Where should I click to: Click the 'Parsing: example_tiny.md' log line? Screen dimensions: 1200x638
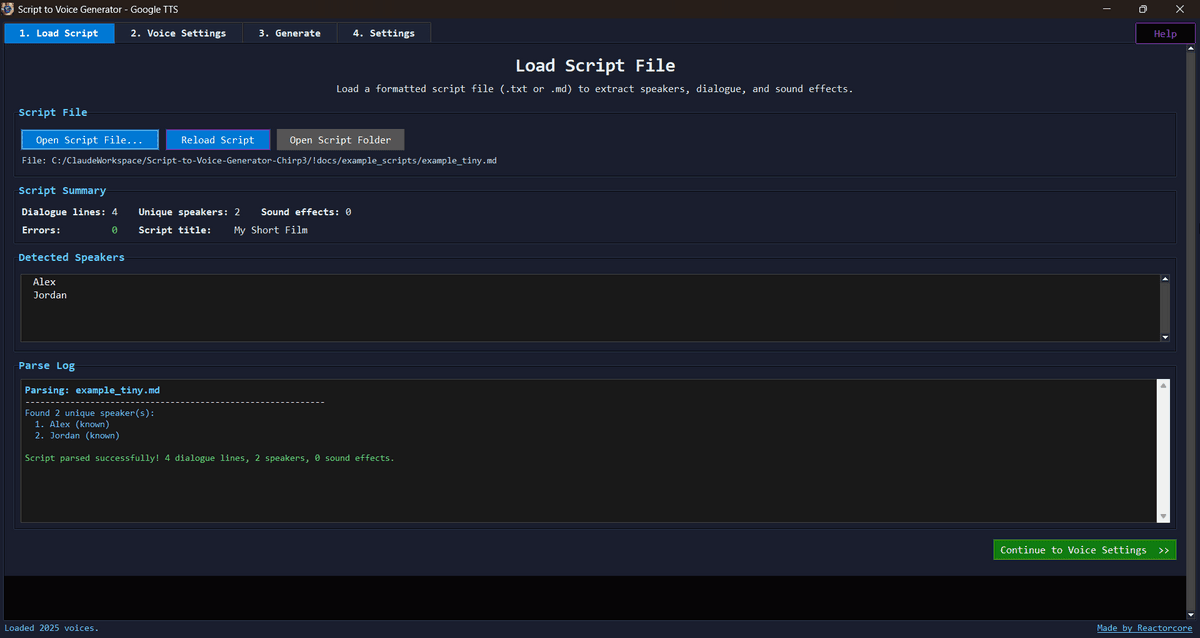click(92, 390)
